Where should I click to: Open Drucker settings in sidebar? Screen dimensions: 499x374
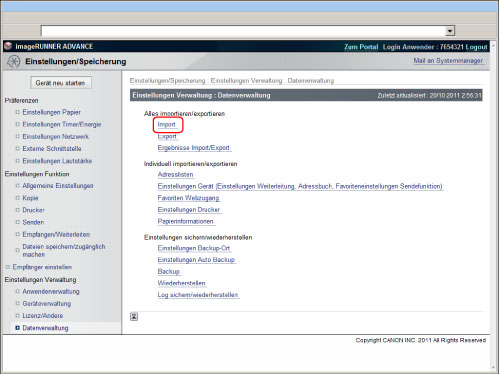pyautogui.click(x=33, y=210)
